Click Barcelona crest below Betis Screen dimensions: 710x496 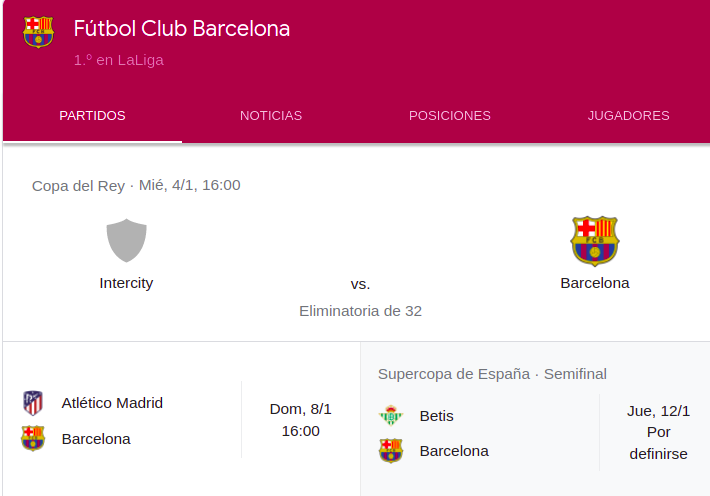tap(391, 451)
